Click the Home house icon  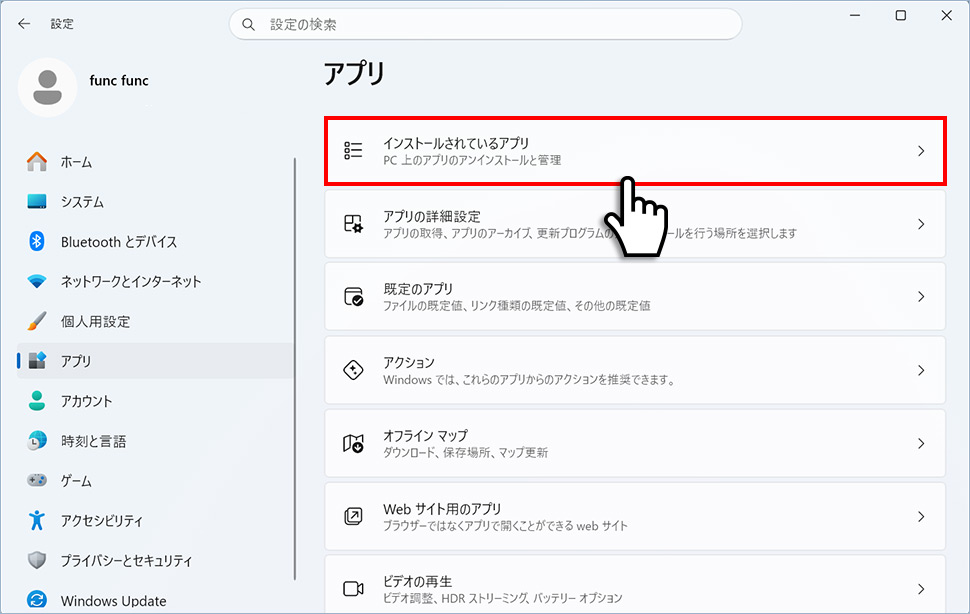[36, 162]
